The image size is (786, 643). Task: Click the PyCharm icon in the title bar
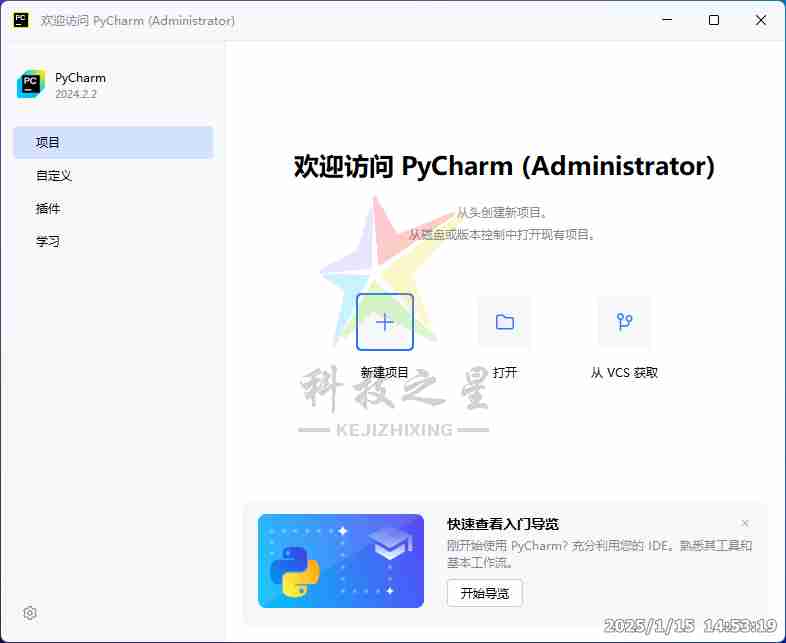[21, 21]
